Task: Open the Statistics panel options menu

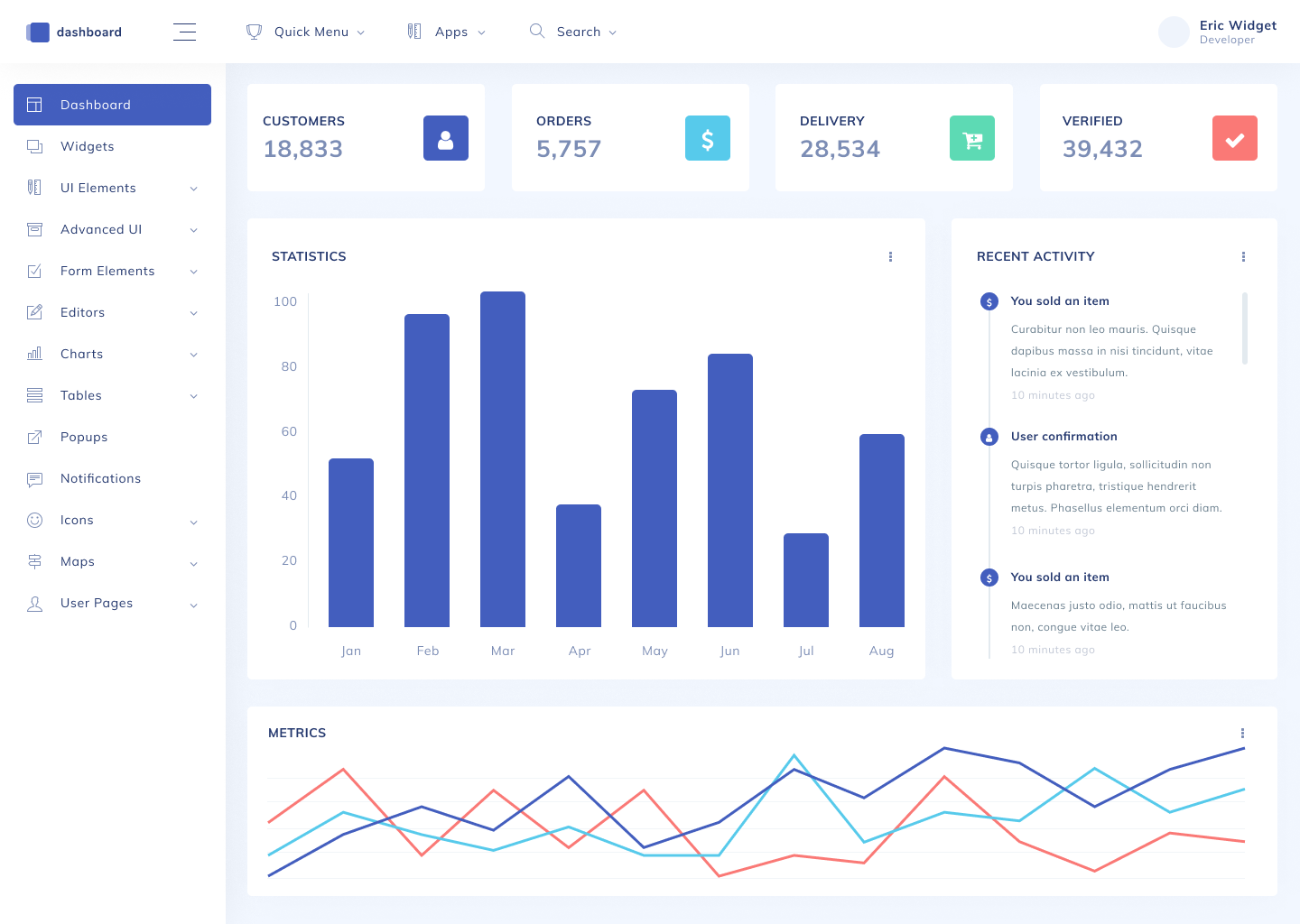Action: (891, 256)
